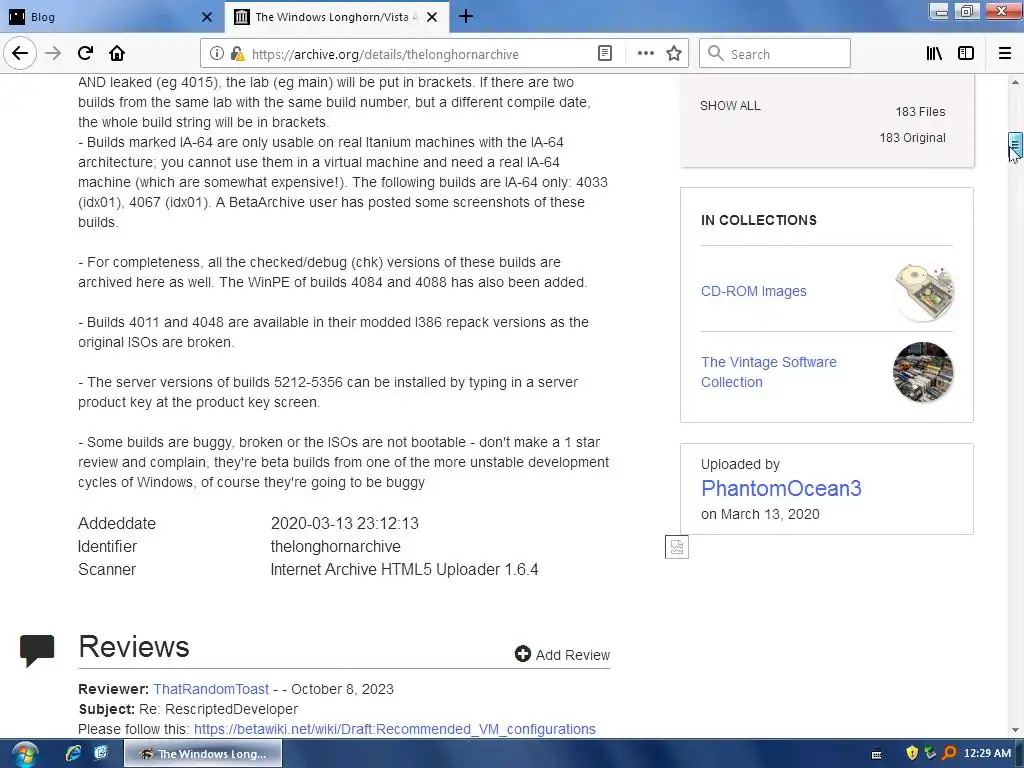Click the Add Review button

point(562,654)
